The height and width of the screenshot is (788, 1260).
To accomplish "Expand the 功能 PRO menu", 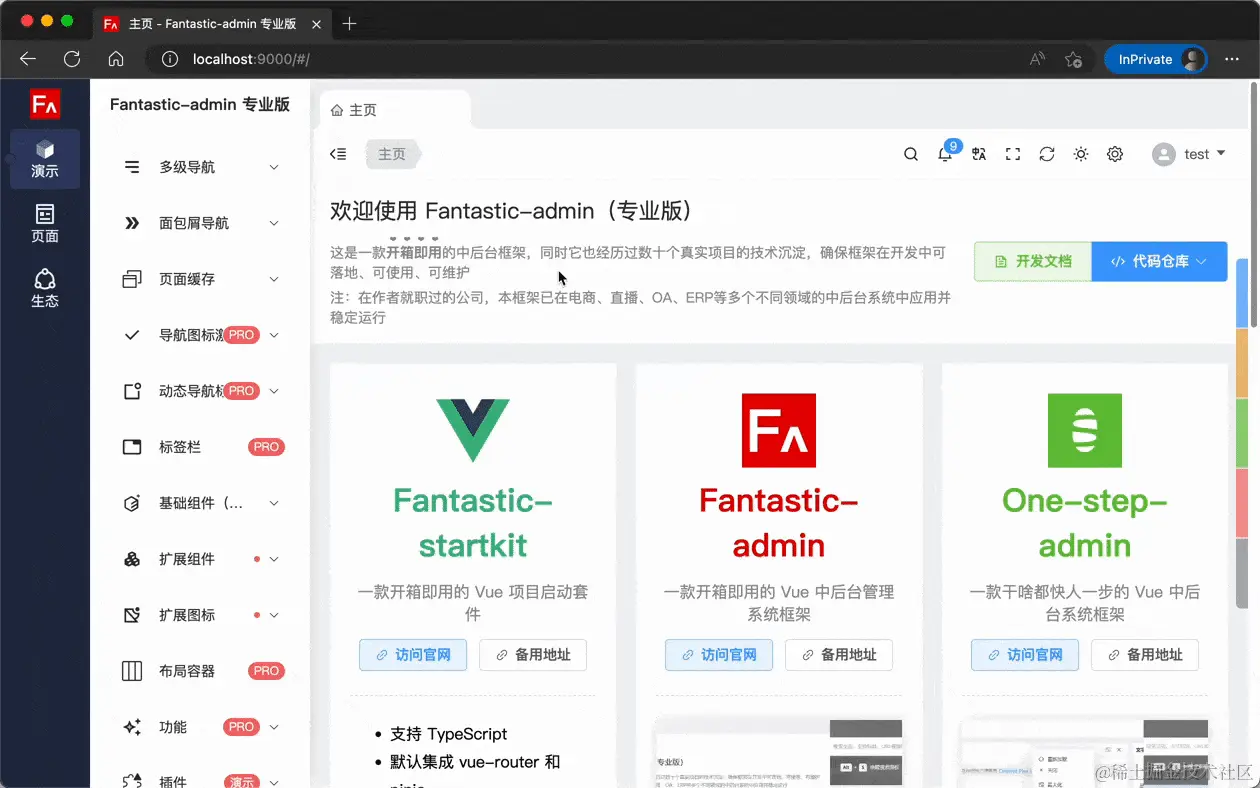I will click(x=200, y=727).
